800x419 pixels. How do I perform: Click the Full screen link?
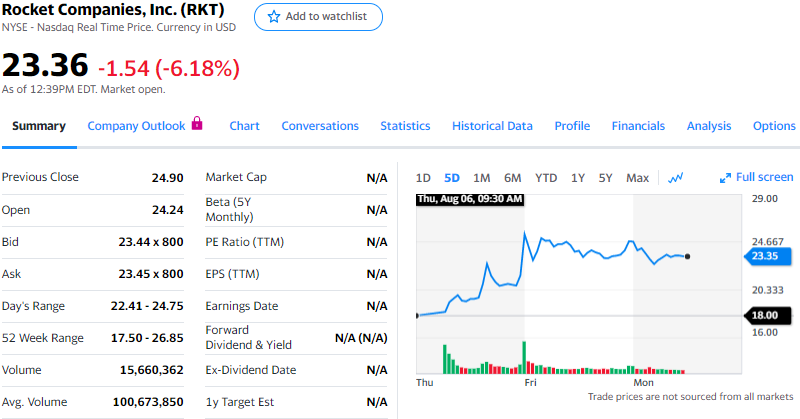pyautogui.click(x=764, y=177)
